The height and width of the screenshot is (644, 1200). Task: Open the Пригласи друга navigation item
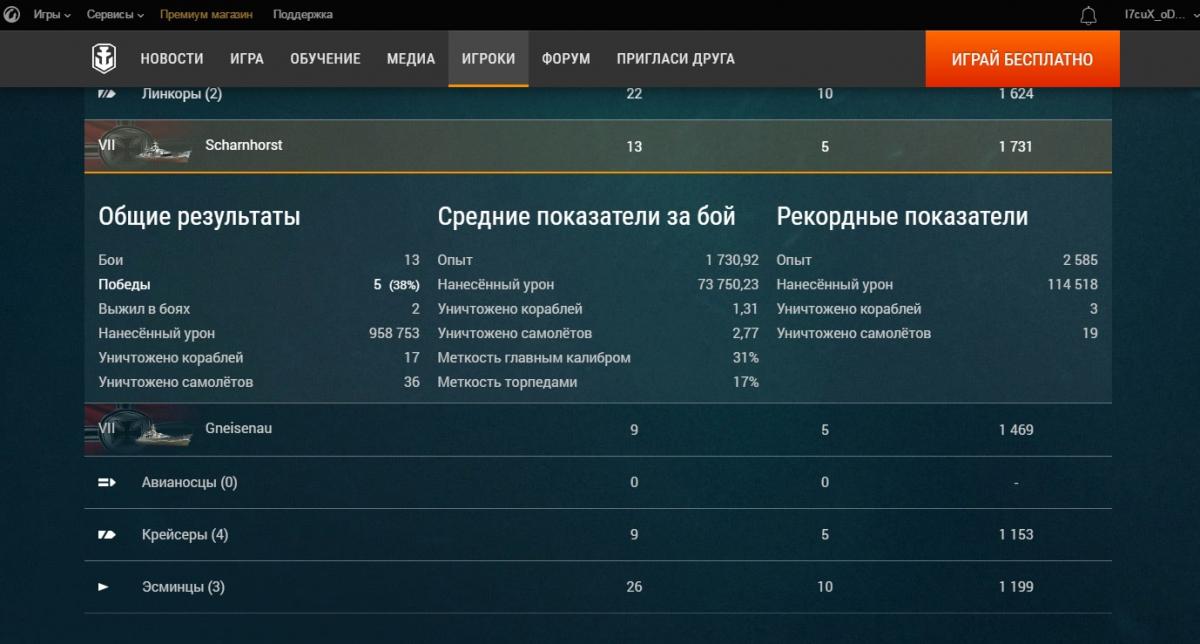(x=676, y=59)
